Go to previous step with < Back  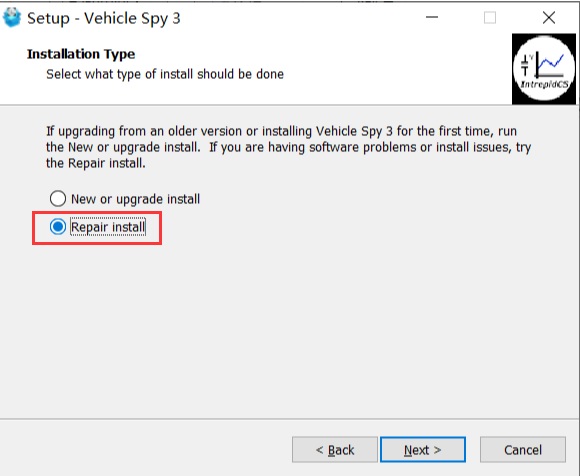click(335, 450)
